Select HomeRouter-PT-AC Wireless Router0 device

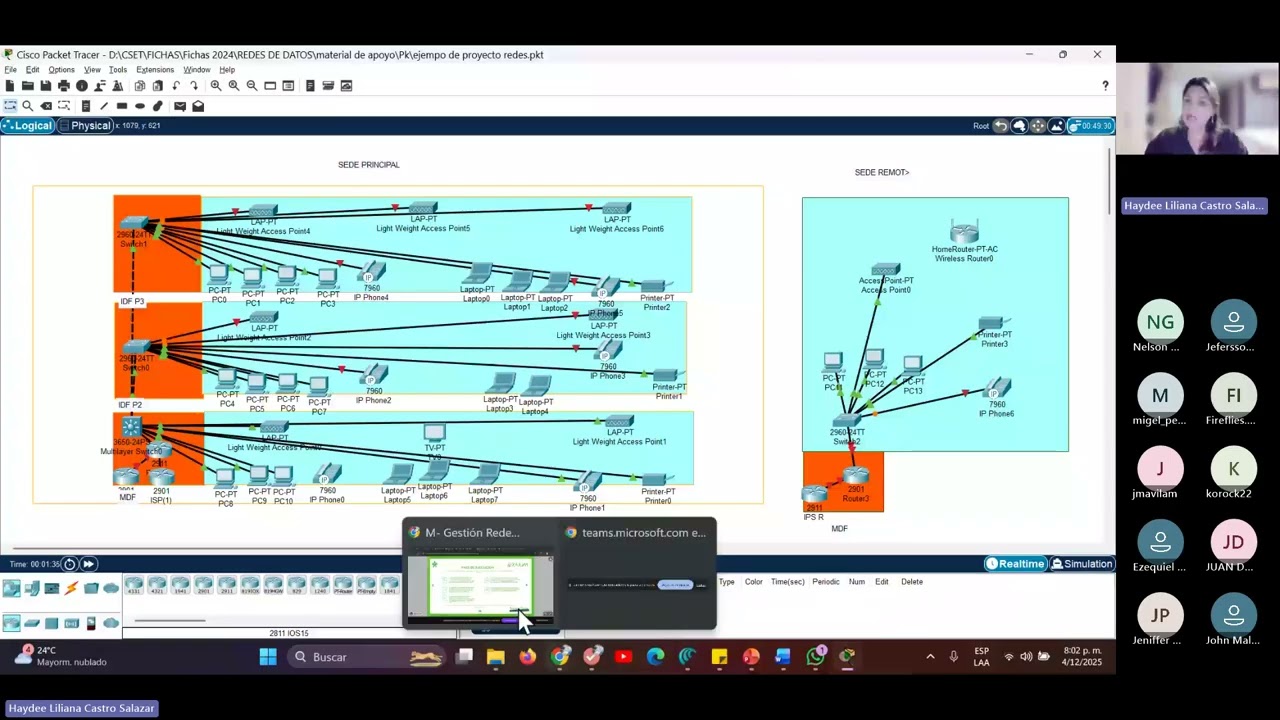tap(964, 233)
